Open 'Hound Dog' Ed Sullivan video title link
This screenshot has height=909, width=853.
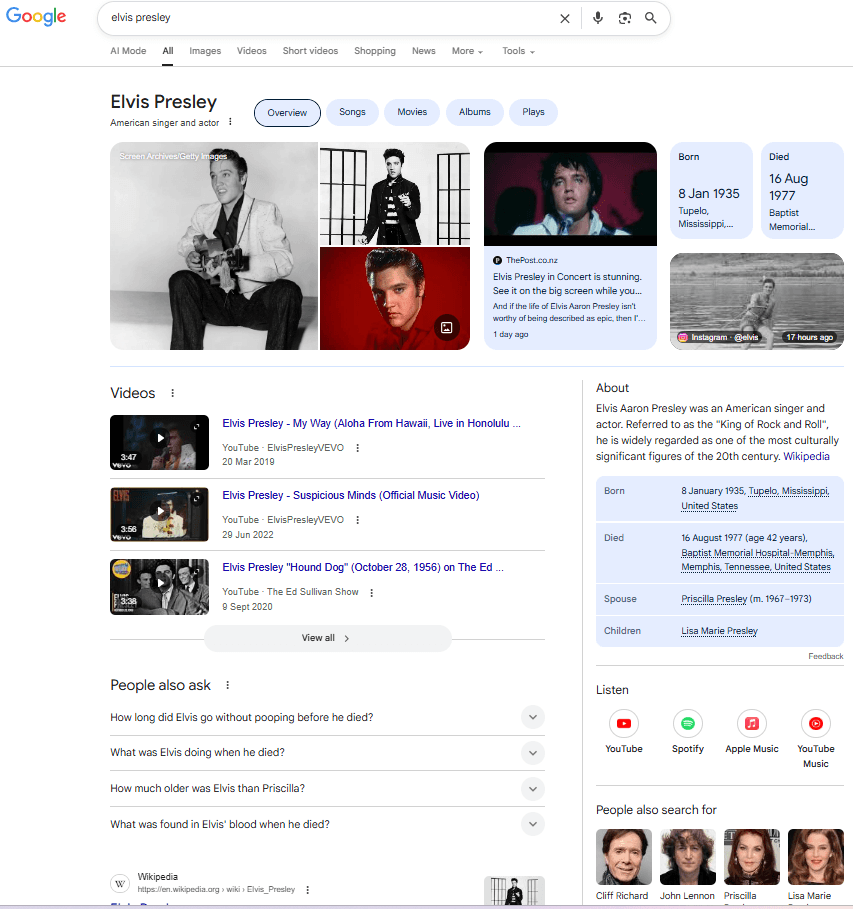363,567
